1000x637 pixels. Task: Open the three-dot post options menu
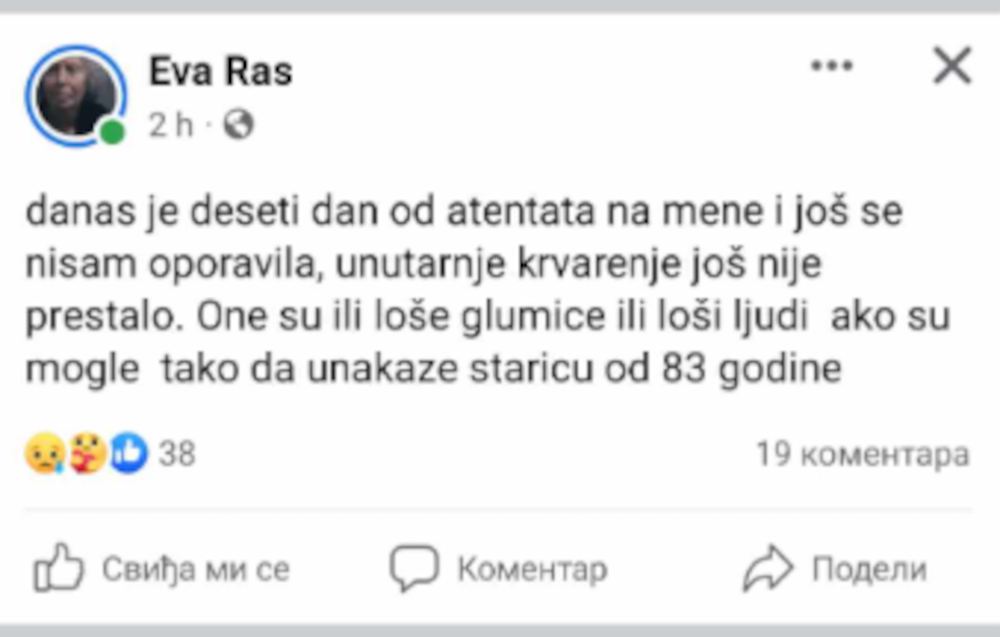pos(831,67)
